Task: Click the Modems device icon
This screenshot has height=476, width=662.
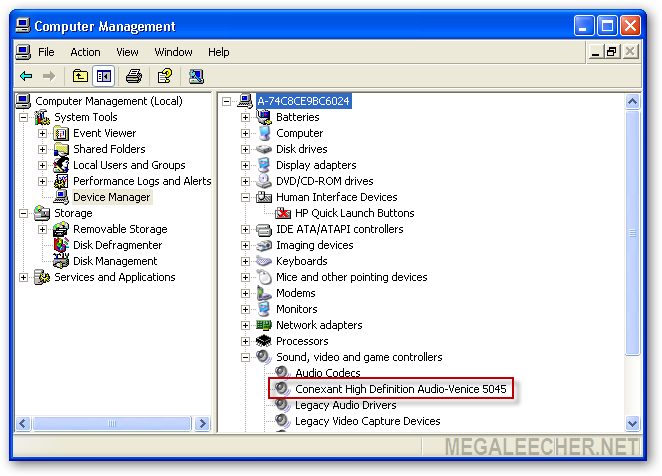Action: point(264,293)
